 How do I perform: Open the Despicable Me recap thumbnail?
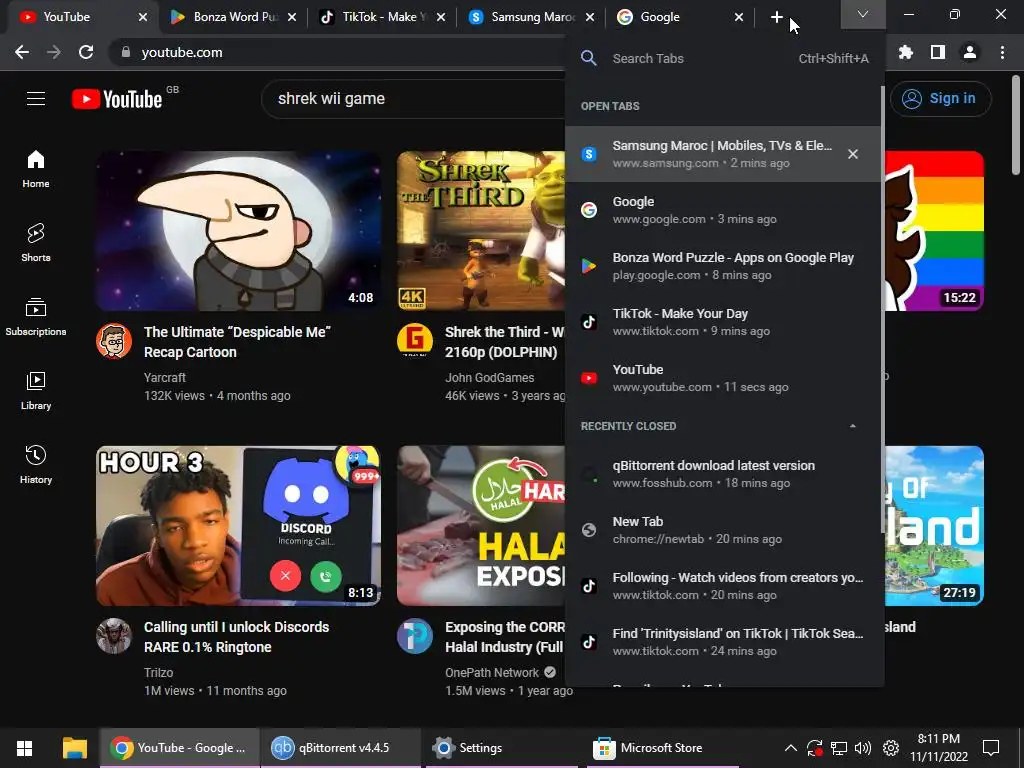point(238,231)
